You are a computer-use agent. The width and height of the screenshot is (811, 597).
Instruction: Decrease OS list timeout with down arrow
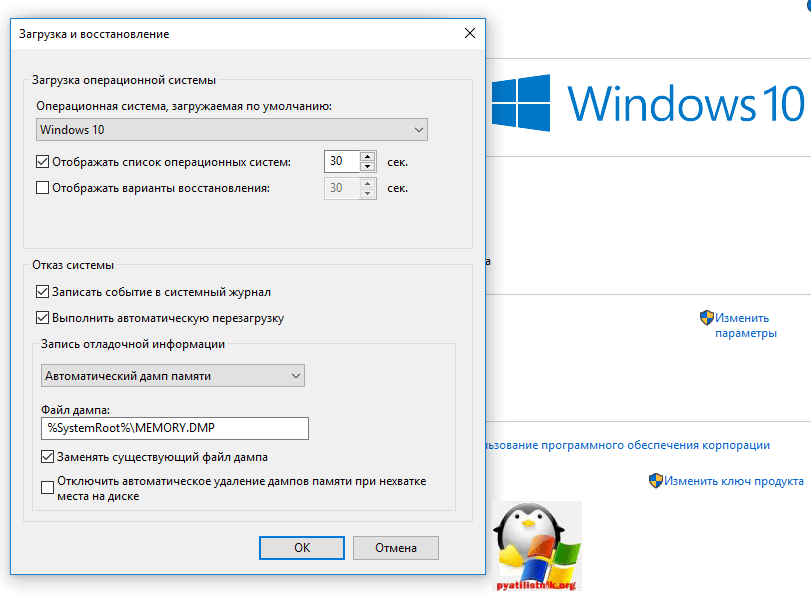(368, 166)
